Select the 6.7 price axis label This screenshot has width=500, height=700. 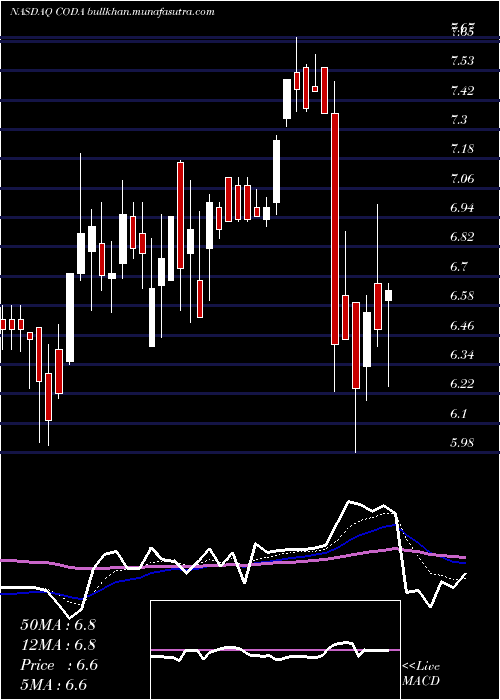tap(460, 267)
